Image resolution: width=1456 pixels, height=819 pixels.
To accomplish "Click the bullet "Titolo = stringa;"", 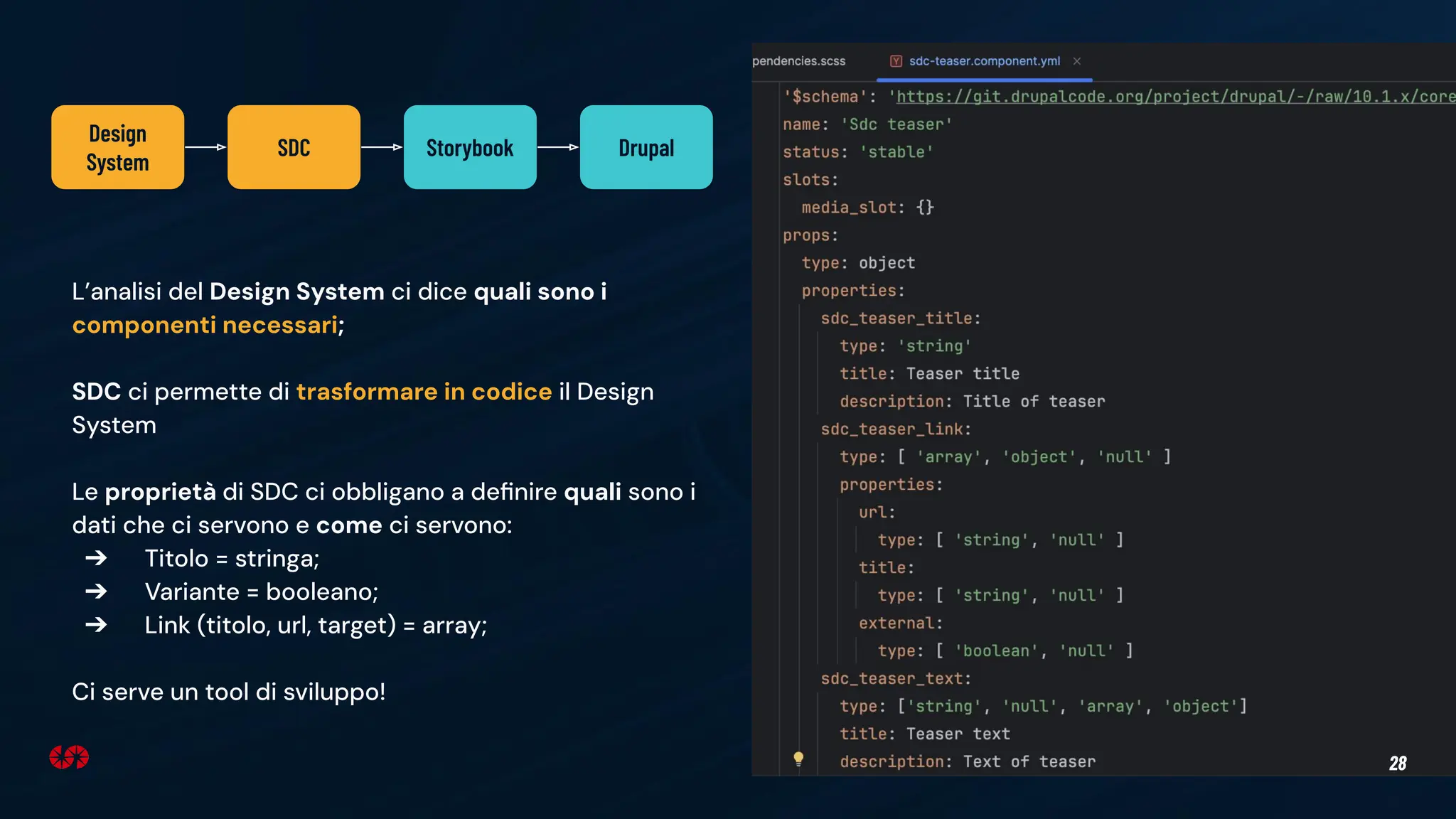I will 232,559.
